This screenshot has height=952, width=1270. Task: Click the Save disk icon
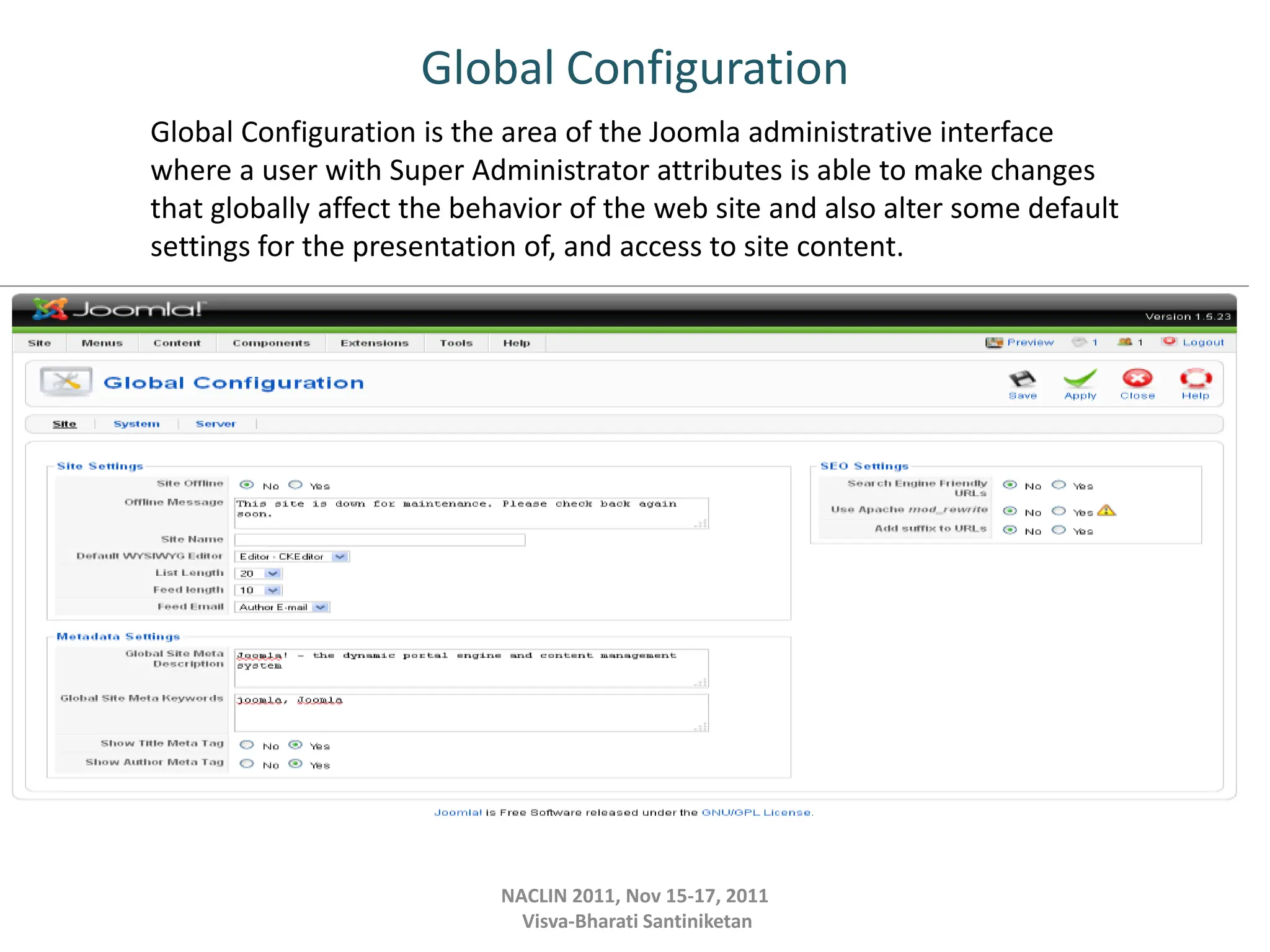tap(1022, 379)
